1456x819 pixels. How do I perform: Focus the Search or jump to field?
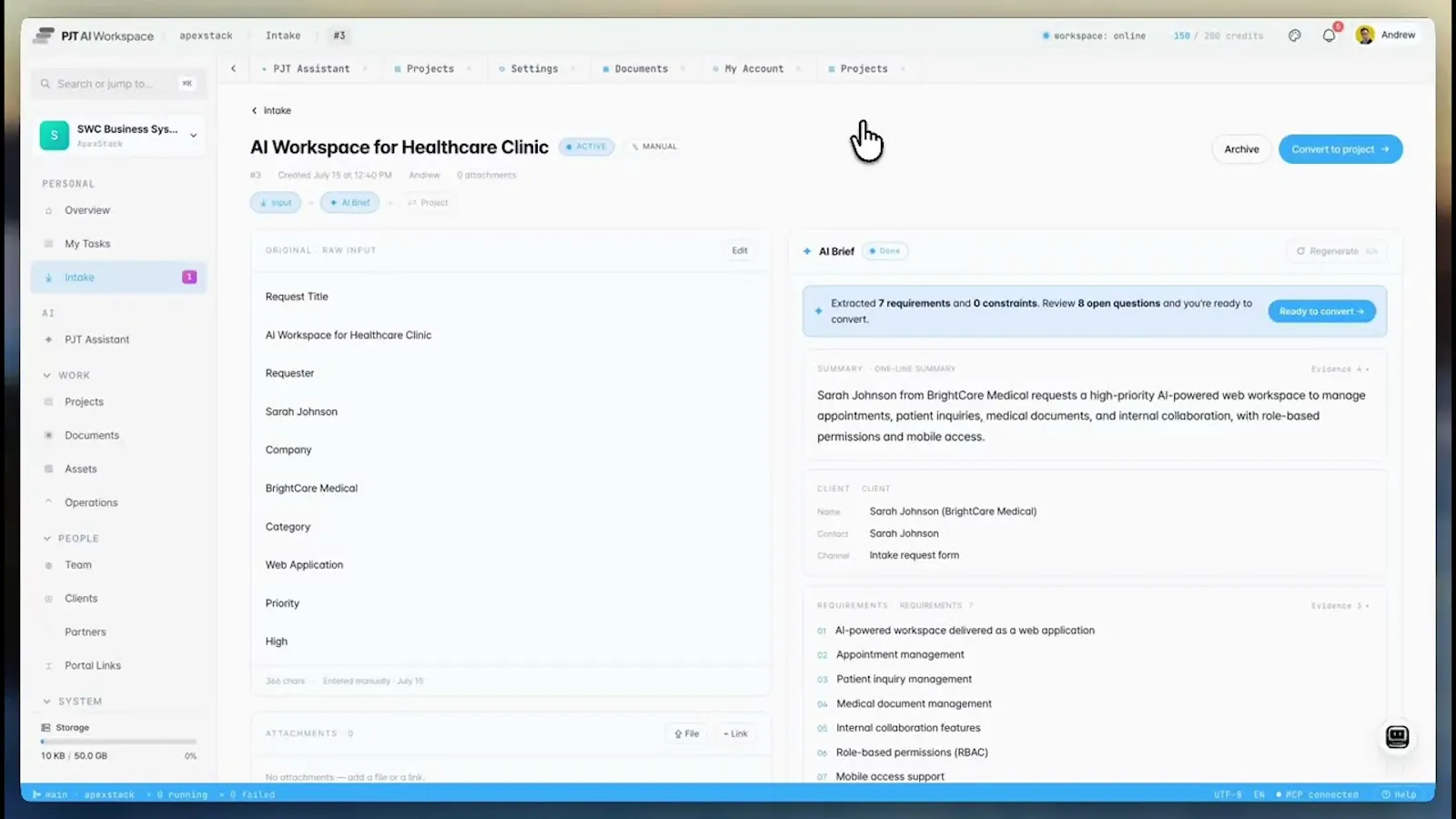118,84
